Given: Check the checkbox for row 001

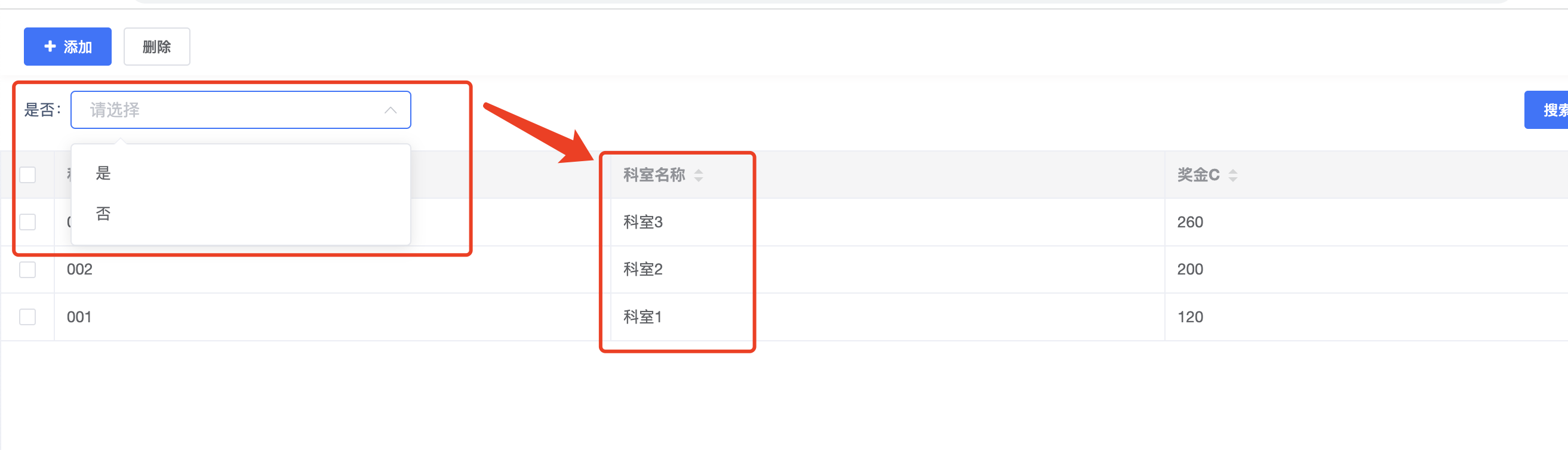Looking at the screenshot, I should click(27, 317).
